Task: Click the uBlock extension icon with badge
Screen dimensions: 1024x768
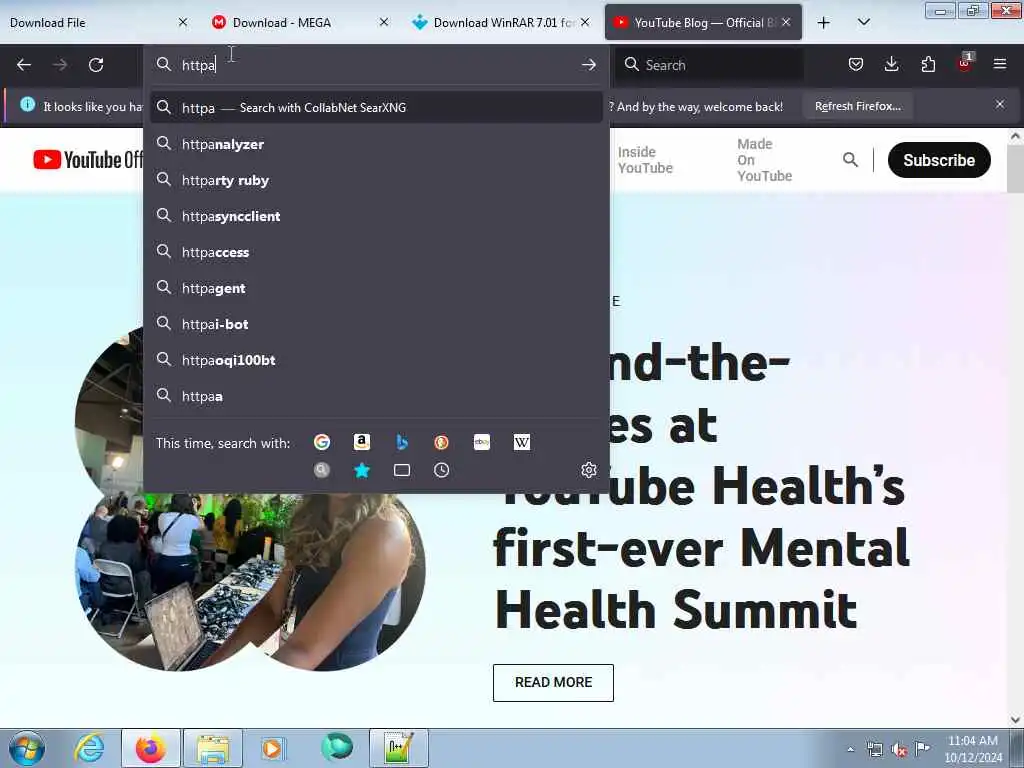Action: click(x=965, y=63)
